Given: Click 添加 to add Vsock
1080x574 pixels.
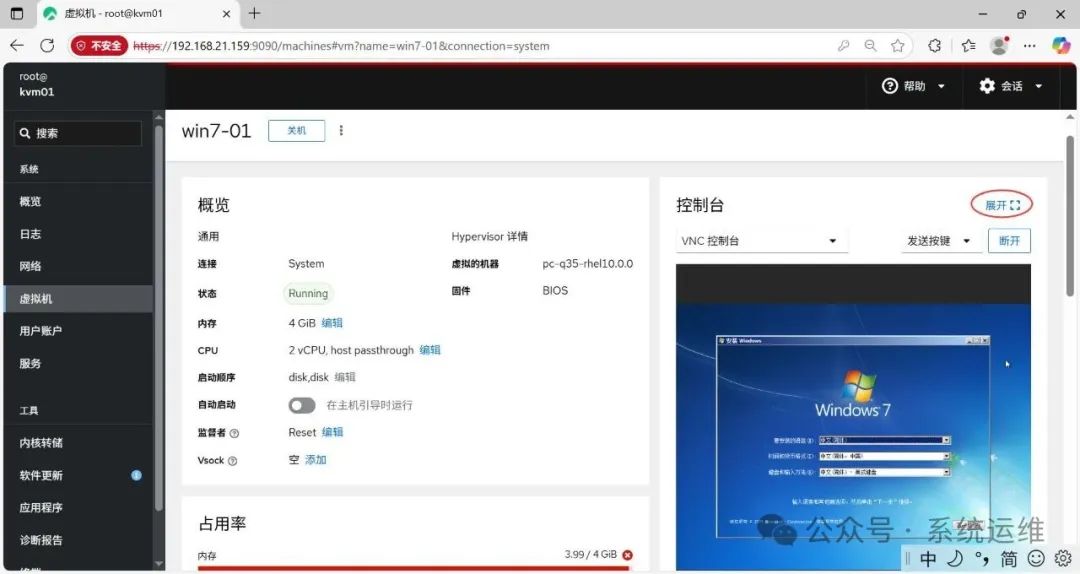Looking at the screenshot, I should point(315,460).
